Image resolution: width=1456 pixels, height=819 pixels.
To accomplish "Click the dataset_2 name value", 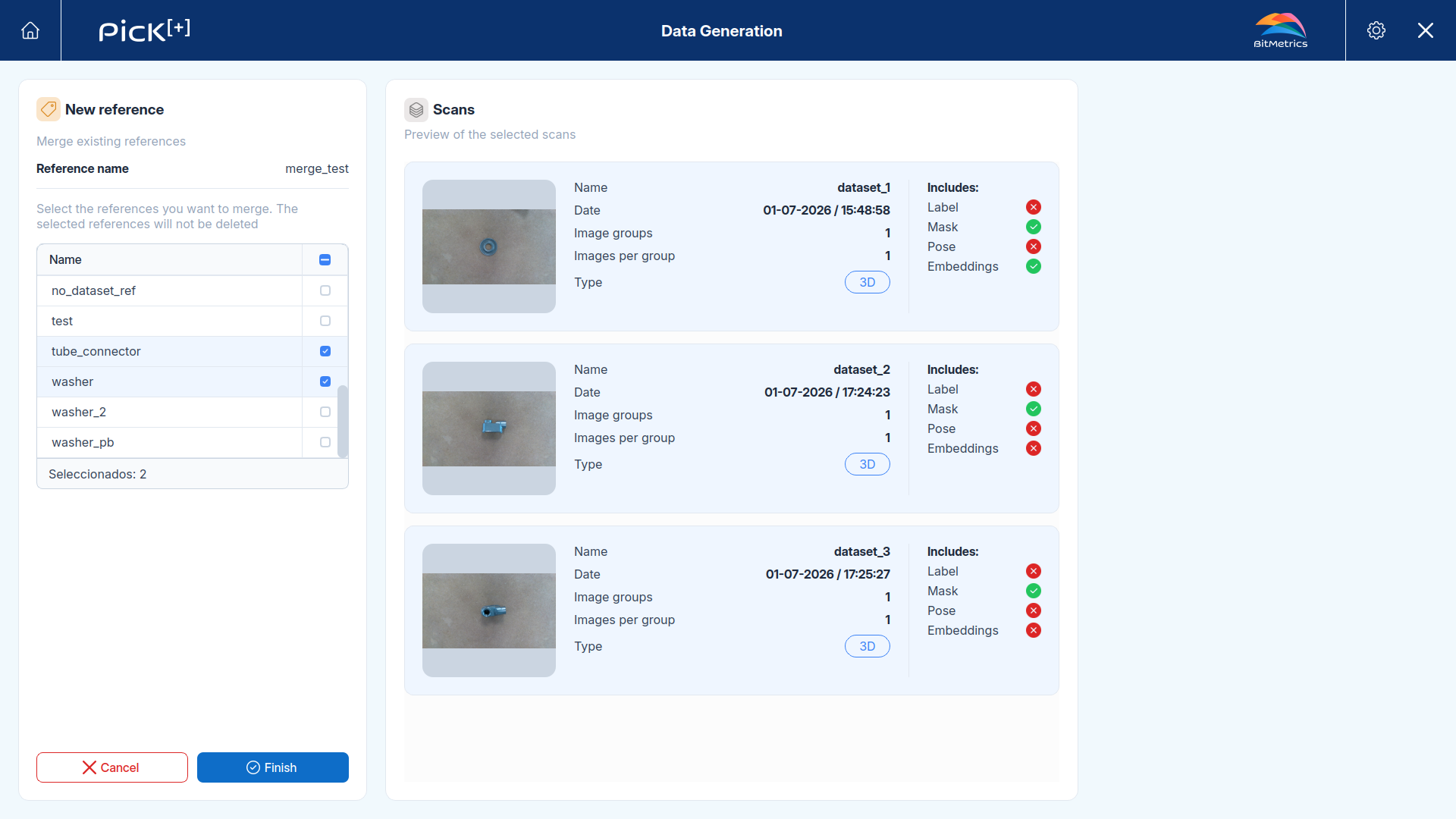I will [x=861, y=369].
